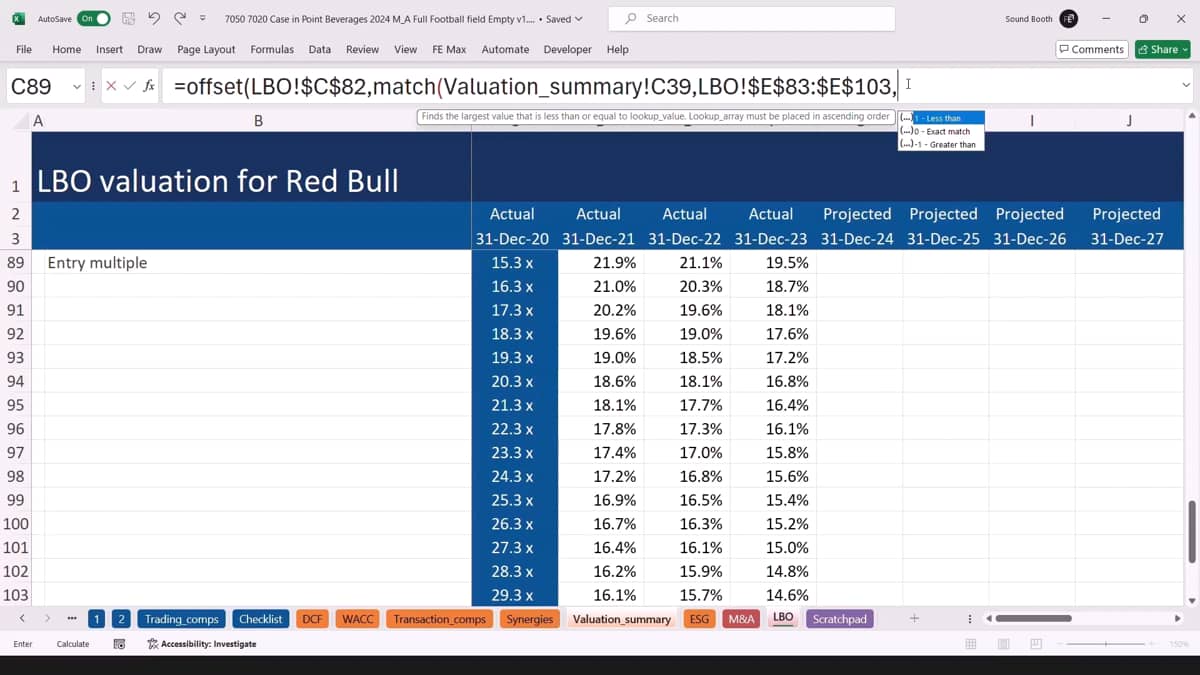Select column B header
Image resolution: width=1200 pixels, height=675 pixels.
258,121
